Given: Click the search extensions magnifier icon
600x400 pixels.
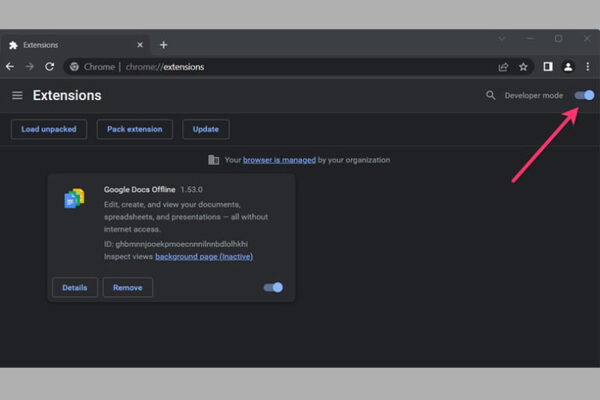Looking at the screenshot, I should coord(491,95).
